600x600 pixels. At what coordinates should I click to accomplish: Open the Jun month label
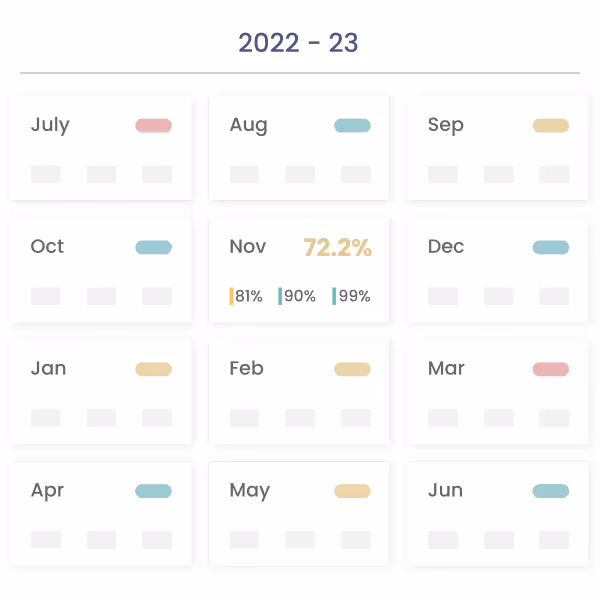coord(445,491)
